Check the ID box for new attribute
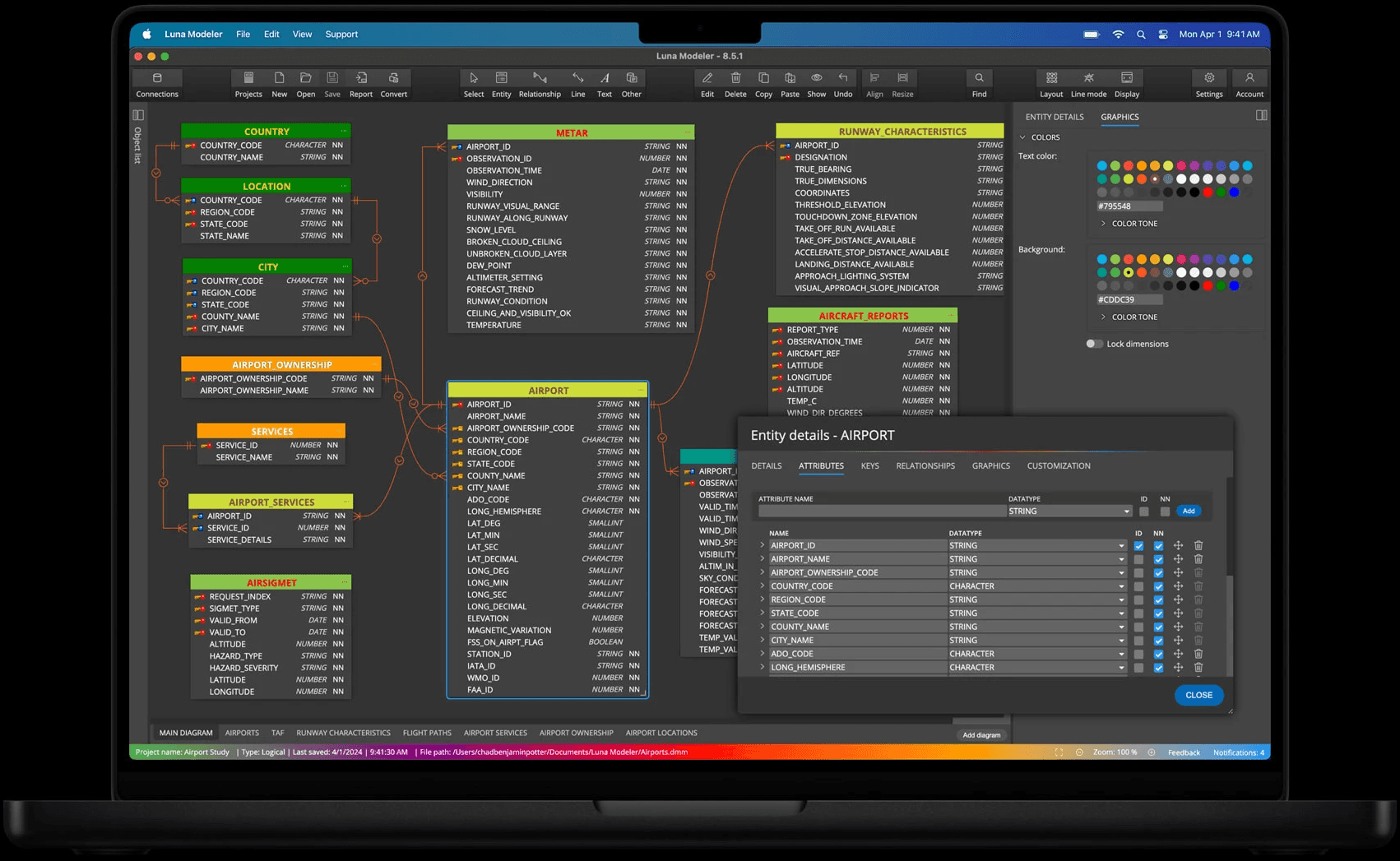Image resolution: width=1400 pixels, height=861 pixels. tap(1144, 512)
